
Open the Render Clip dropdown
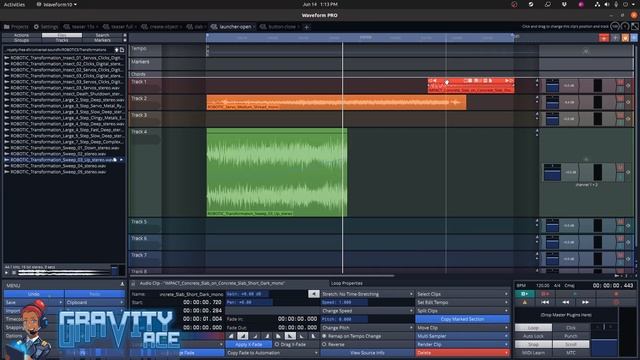pyautogui.click(x=462, y=344)
